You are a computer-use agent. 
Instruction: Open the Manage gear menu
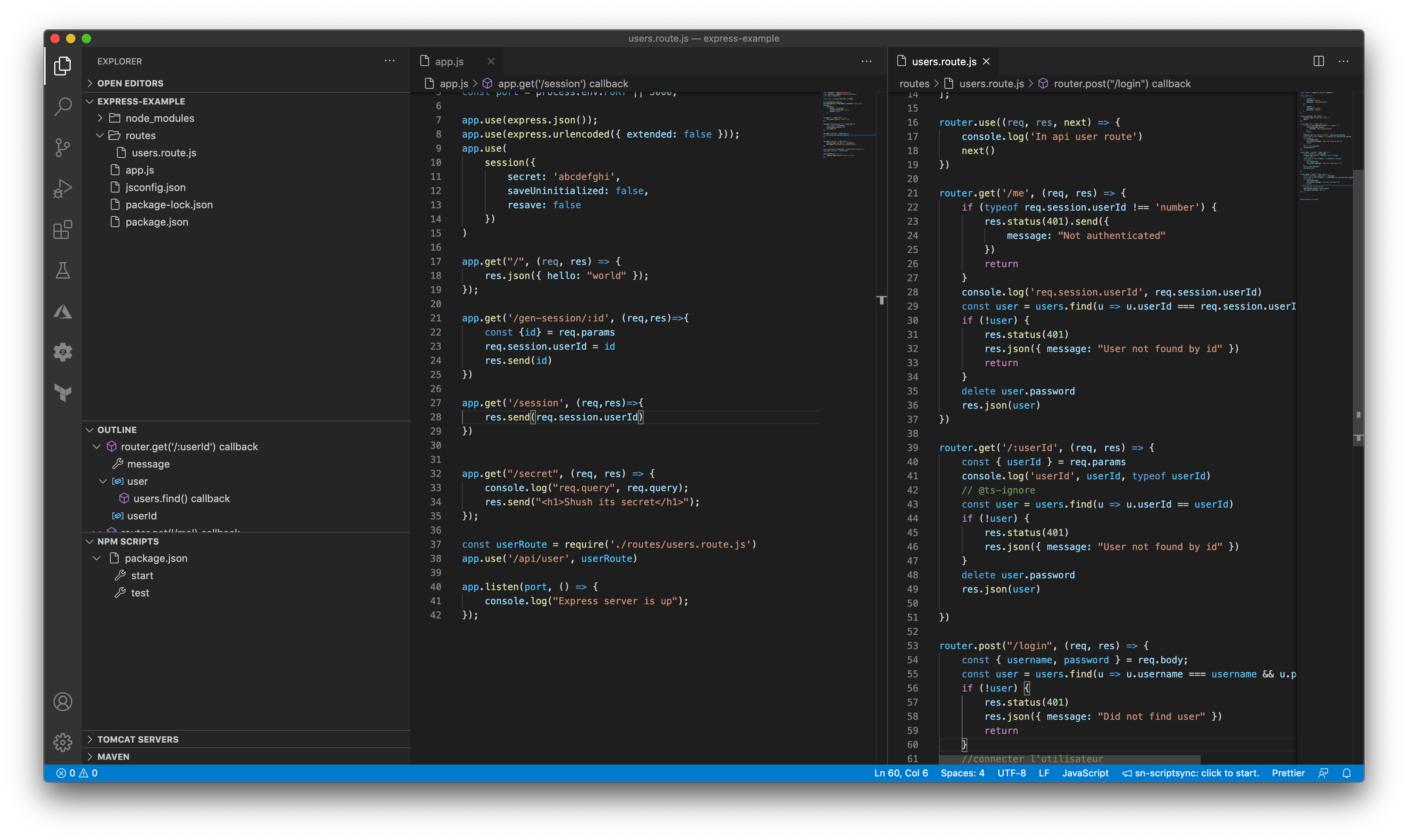tap(62, 742)
